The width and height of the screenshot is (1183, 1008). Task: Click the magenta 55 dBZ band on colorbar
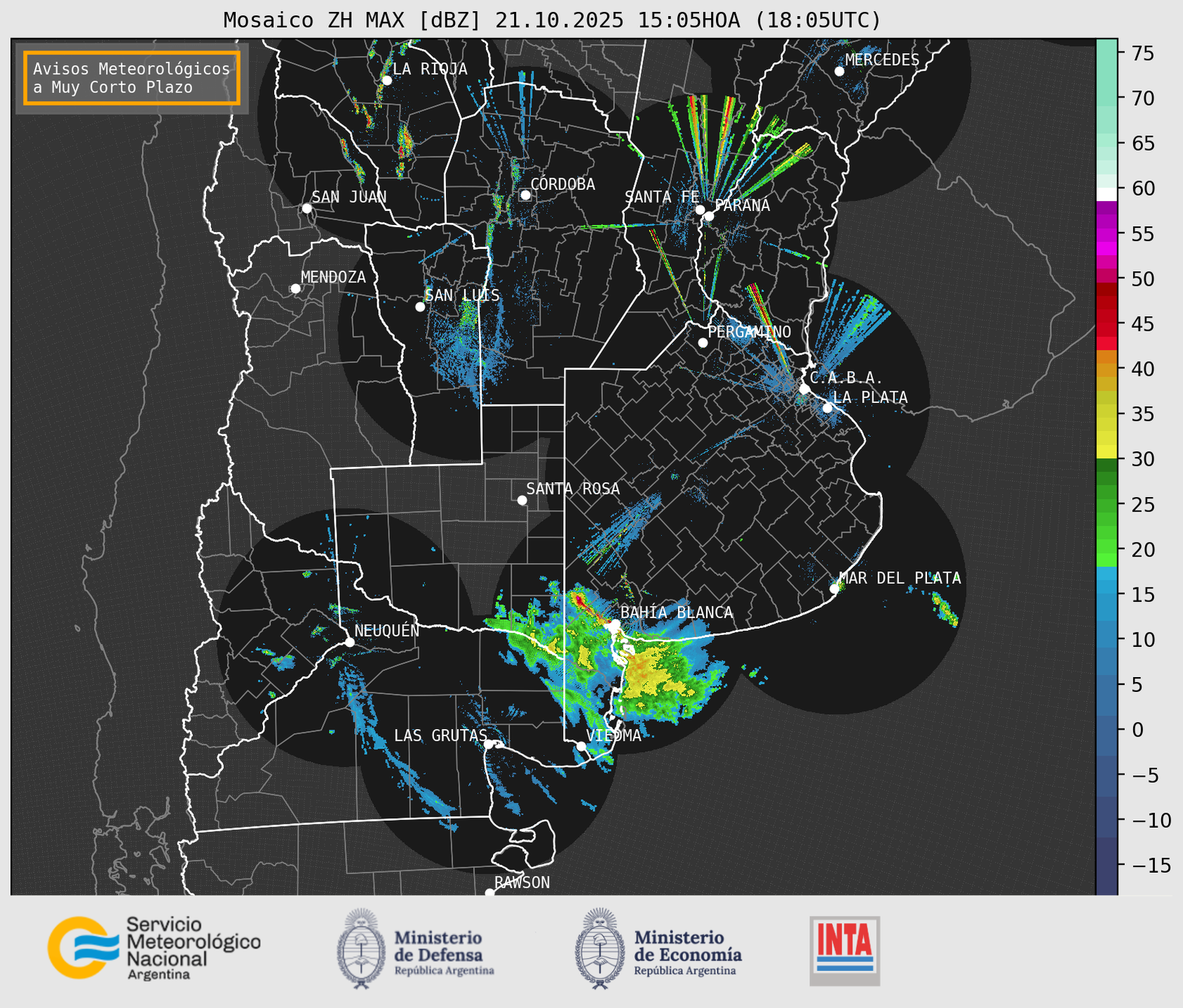click(1107, 234)
